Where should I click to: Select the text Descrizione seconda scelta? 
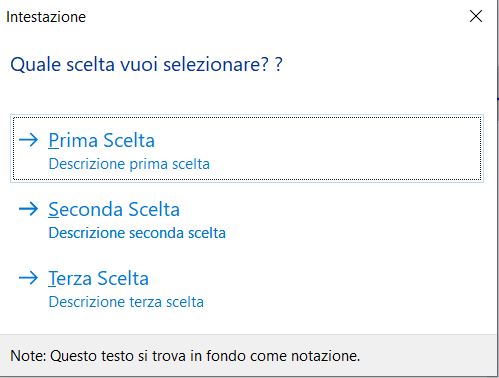(x=137, y=233)
